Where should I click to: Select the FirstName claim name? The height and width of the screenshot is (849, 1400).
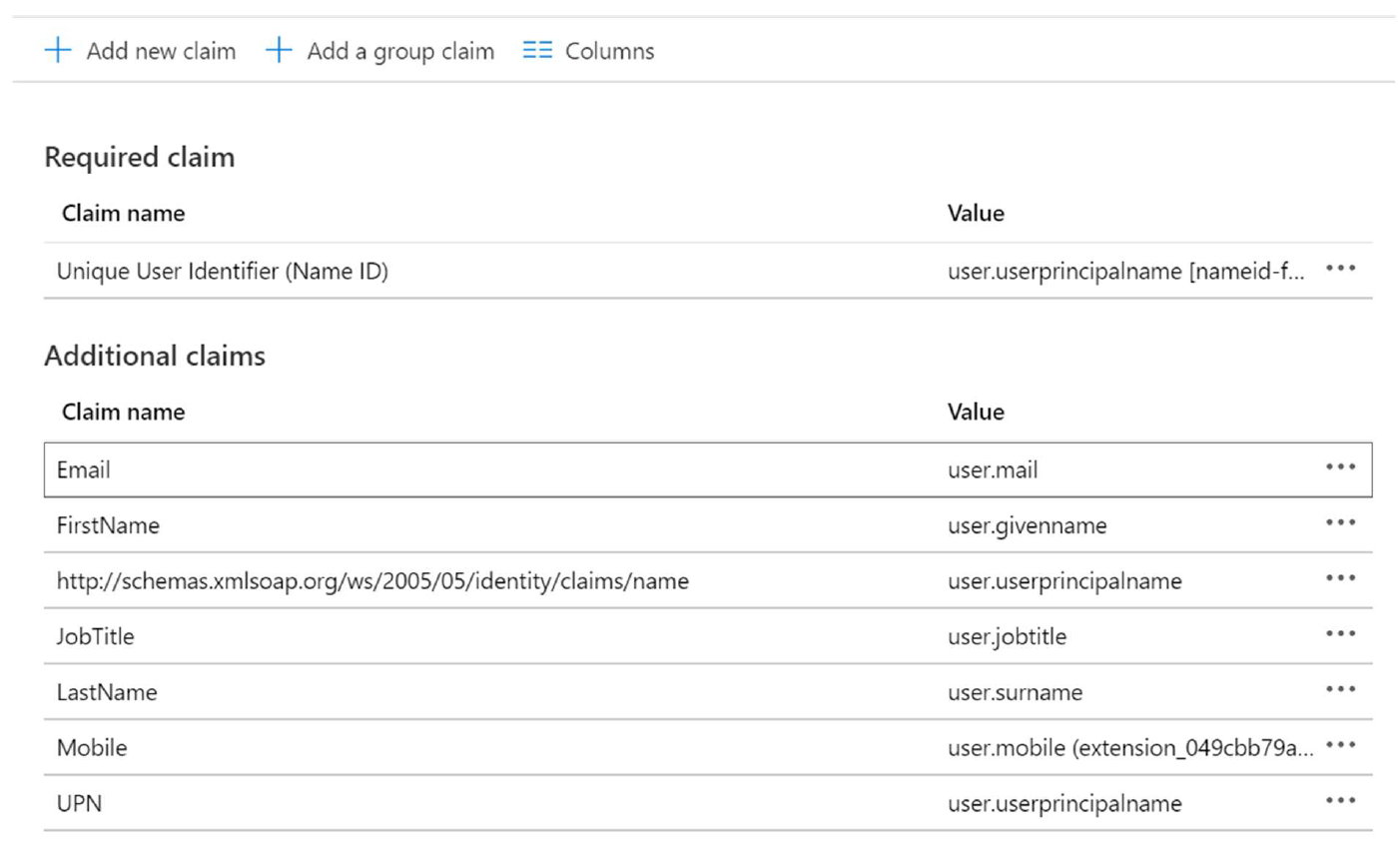click(x=108, y=525)
